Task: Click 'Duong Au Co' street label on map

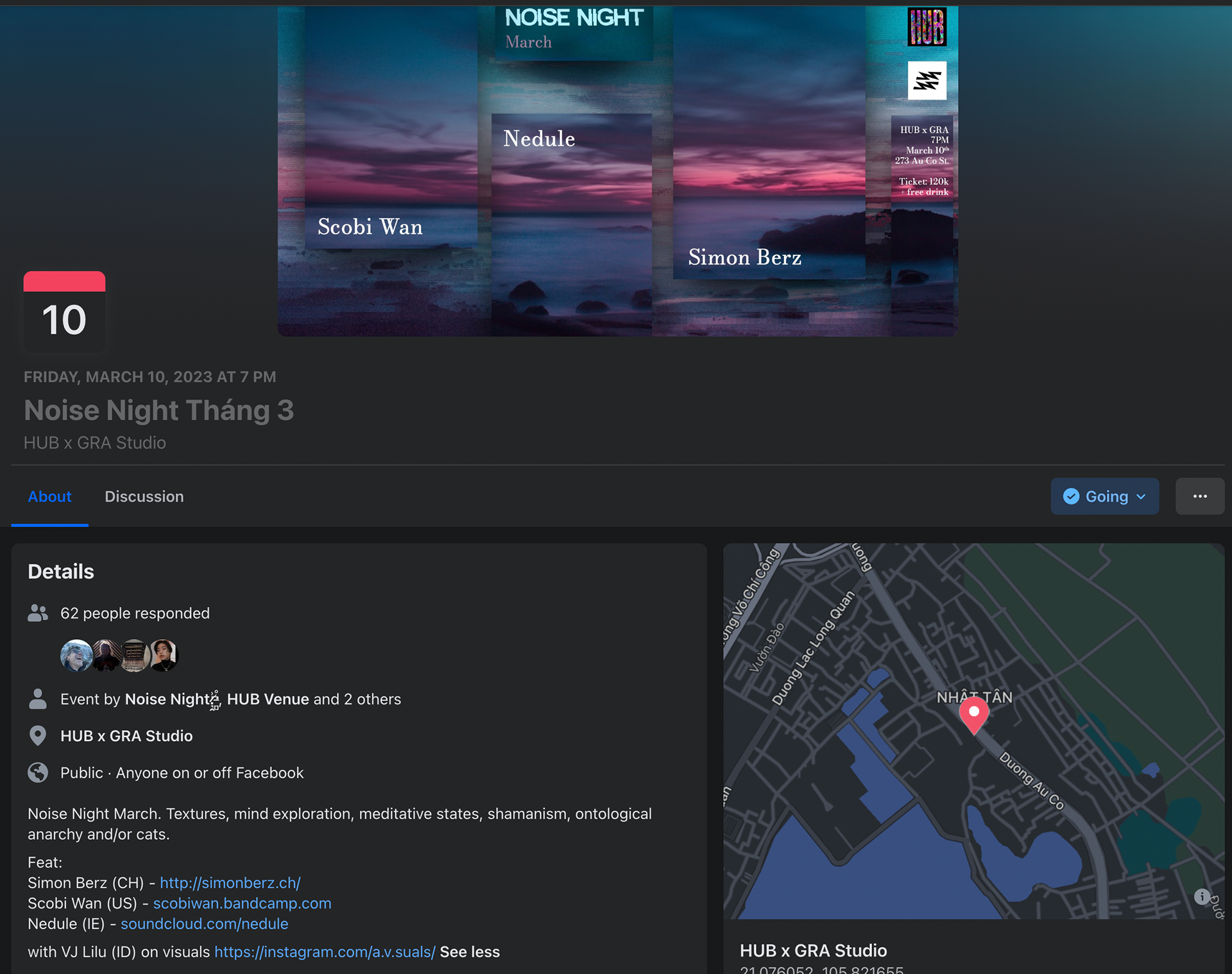Action: 1032,780
